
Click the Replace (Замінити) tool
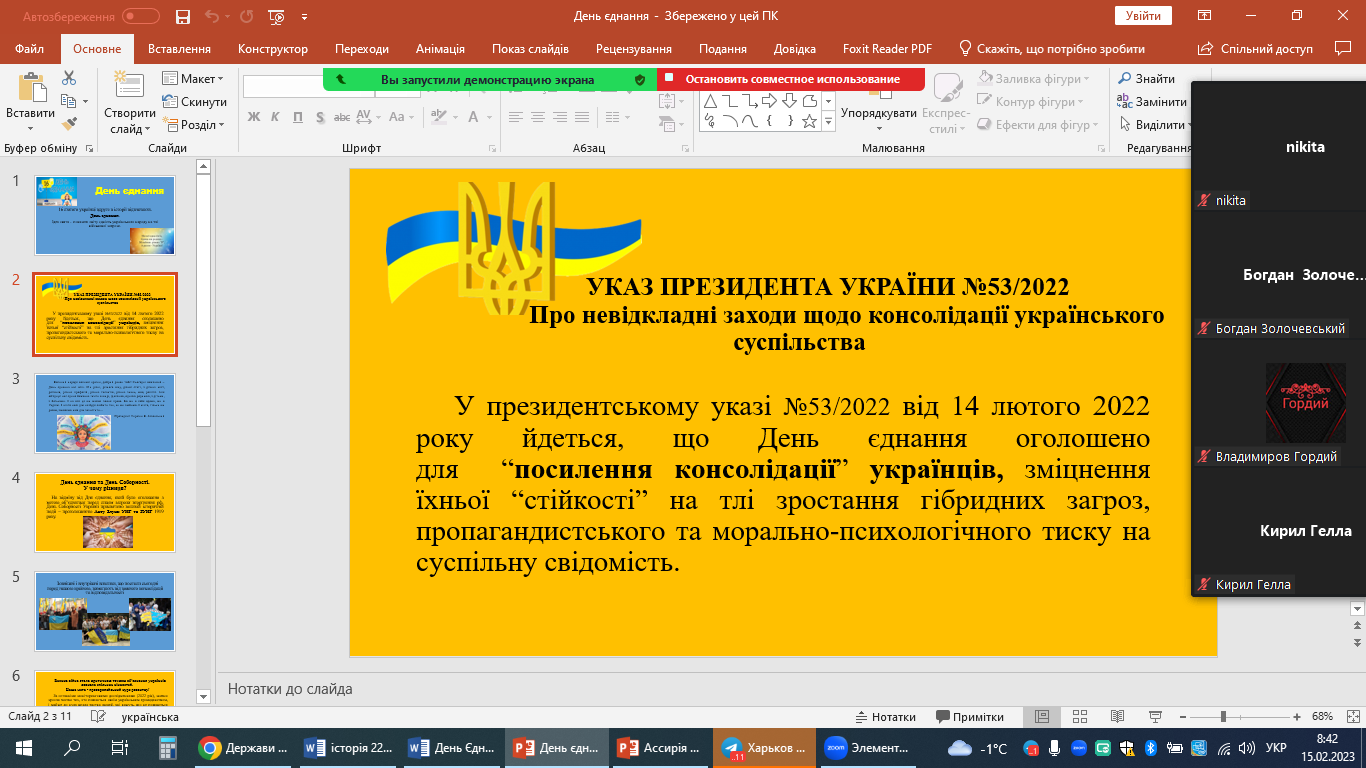[1152, 102]
